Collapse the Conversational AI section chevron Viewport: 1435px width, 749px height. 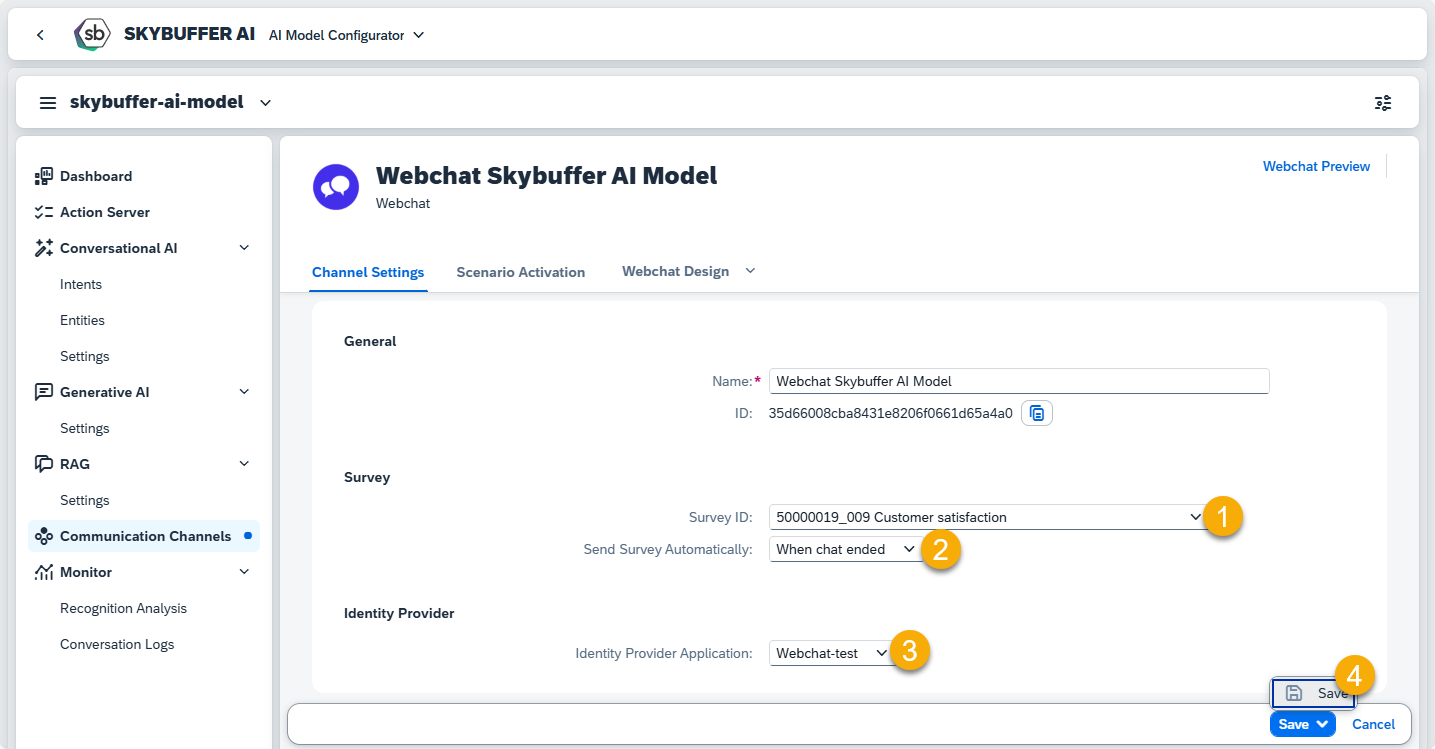pyautogui.click(x=244, y=248)
